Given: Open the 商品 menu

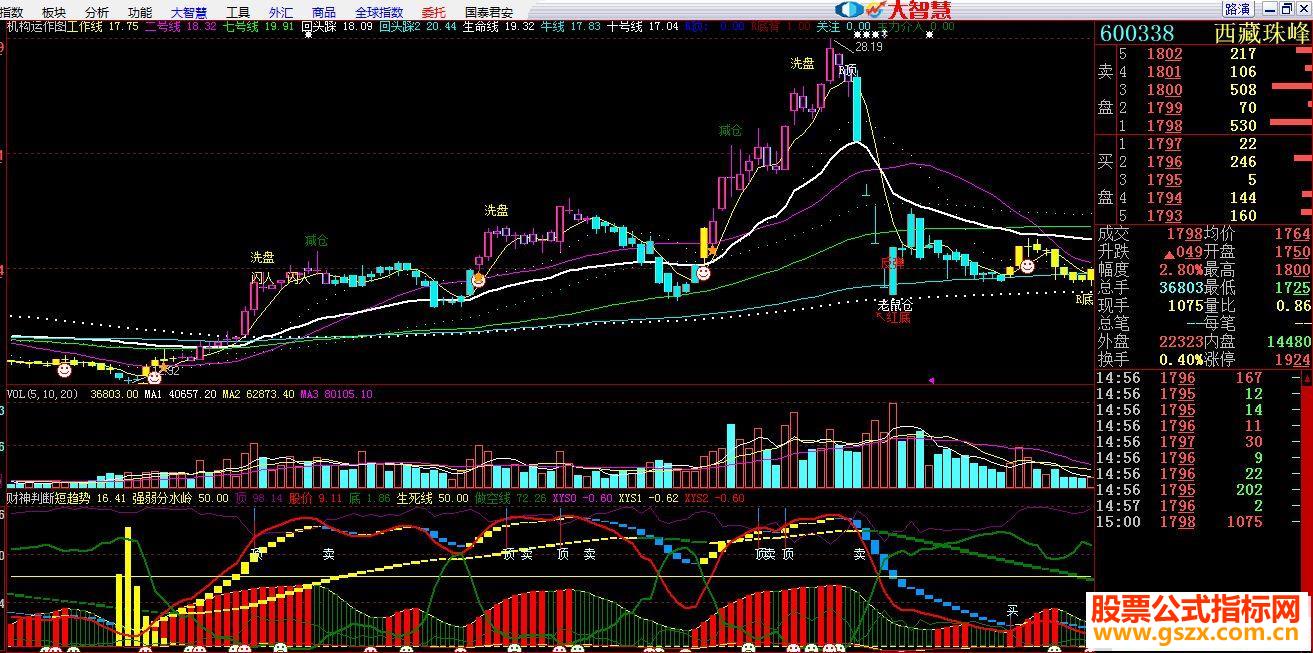Looking at the screenshot, I should tap(324, 12).
